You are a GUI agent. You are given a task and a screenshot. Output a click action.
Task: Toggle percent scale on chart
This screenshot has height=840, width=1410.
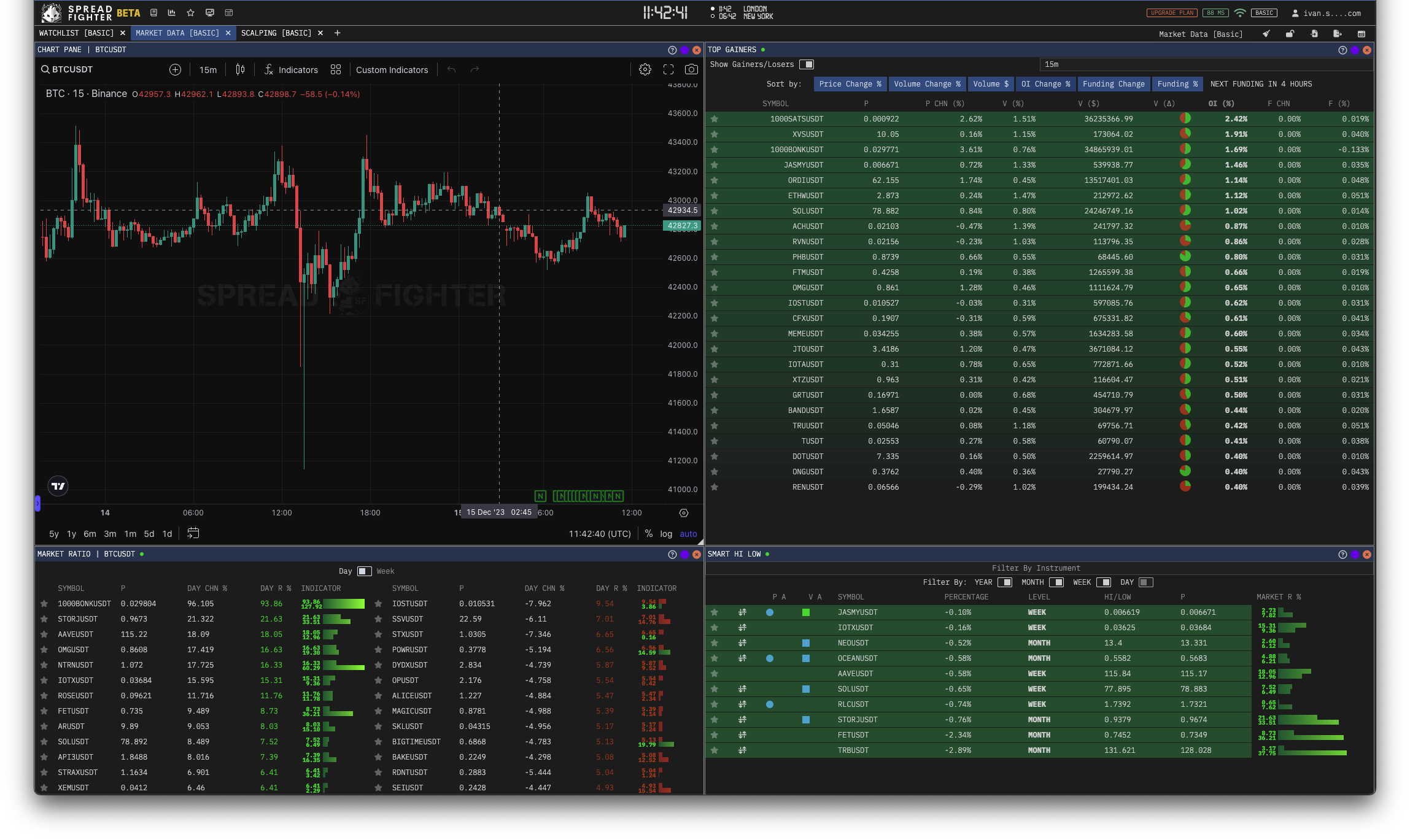click(x=649, y=534)
